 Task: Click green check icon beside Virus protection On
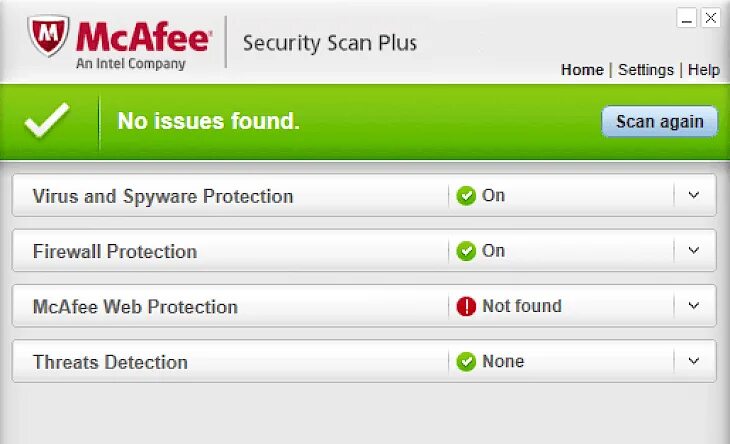tap(466, 196)
